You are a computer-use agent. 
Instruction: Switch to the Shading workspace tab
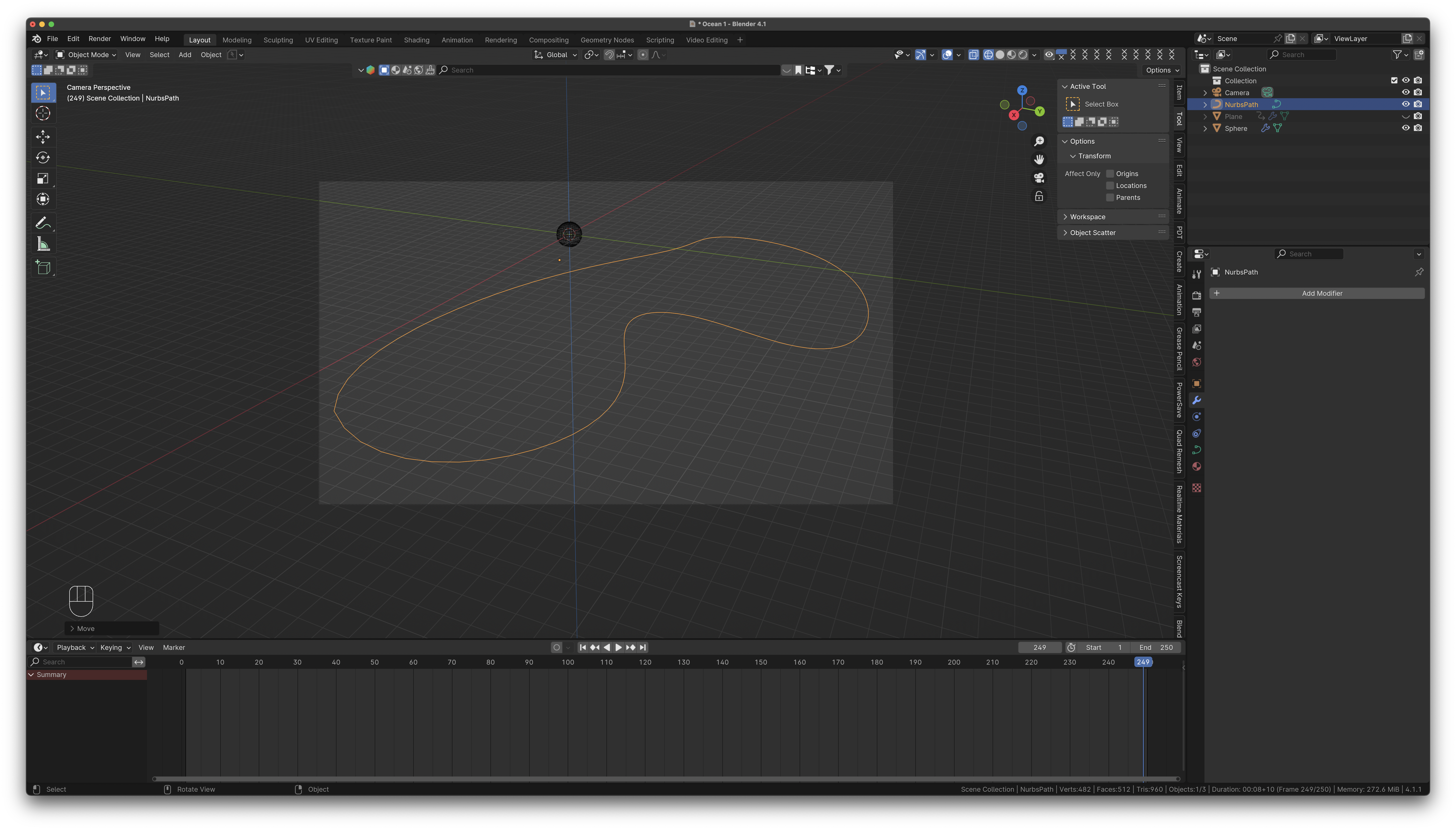pos(417,40)
